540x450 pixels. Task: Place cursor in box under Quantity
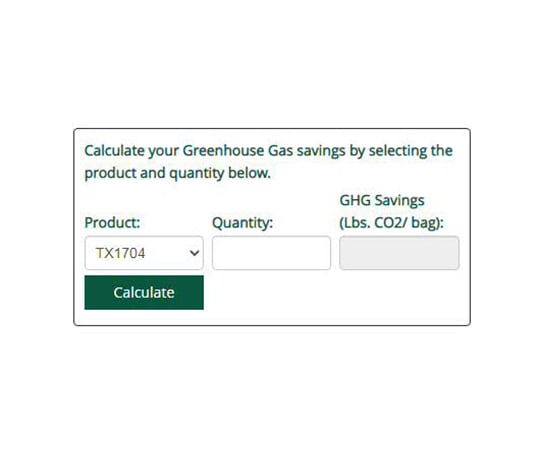point(271,253)
